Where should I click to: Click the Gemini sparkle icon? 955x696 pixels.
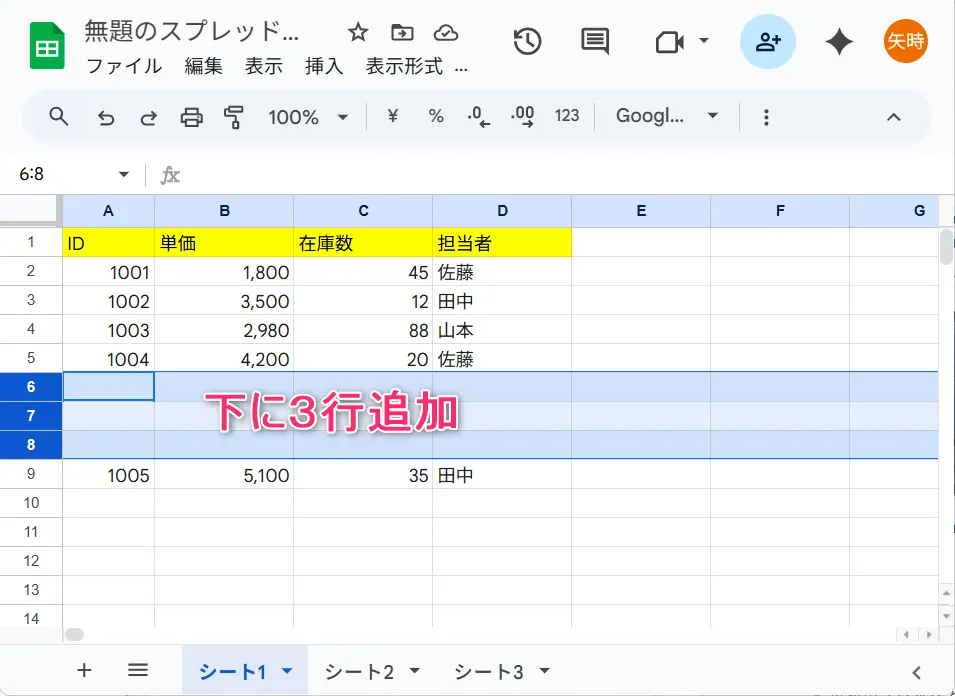pos(839,41)
